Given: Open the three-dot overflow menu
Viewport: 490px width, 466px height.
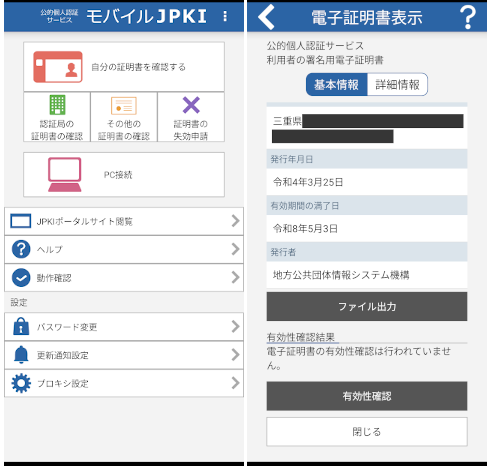Looking at the screenshot, I should (225, 16).
